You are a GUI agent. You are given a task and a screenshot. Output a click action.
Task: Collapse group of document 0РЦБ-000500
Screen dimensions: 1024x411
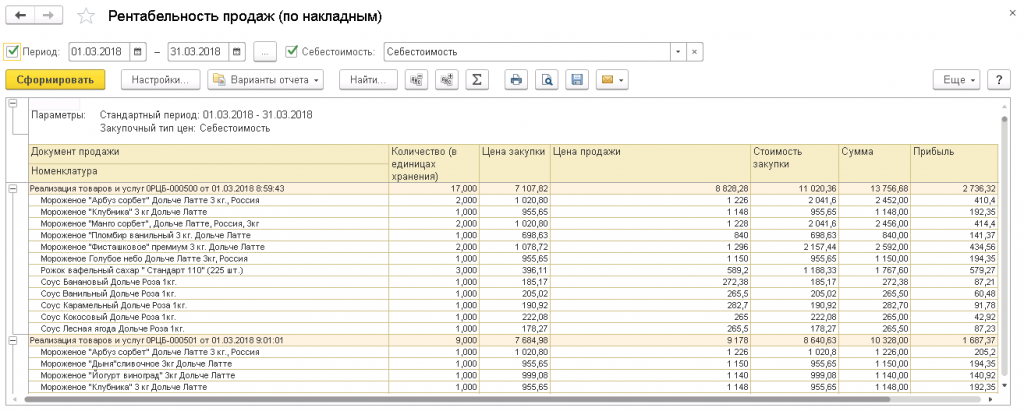(13, 188)
